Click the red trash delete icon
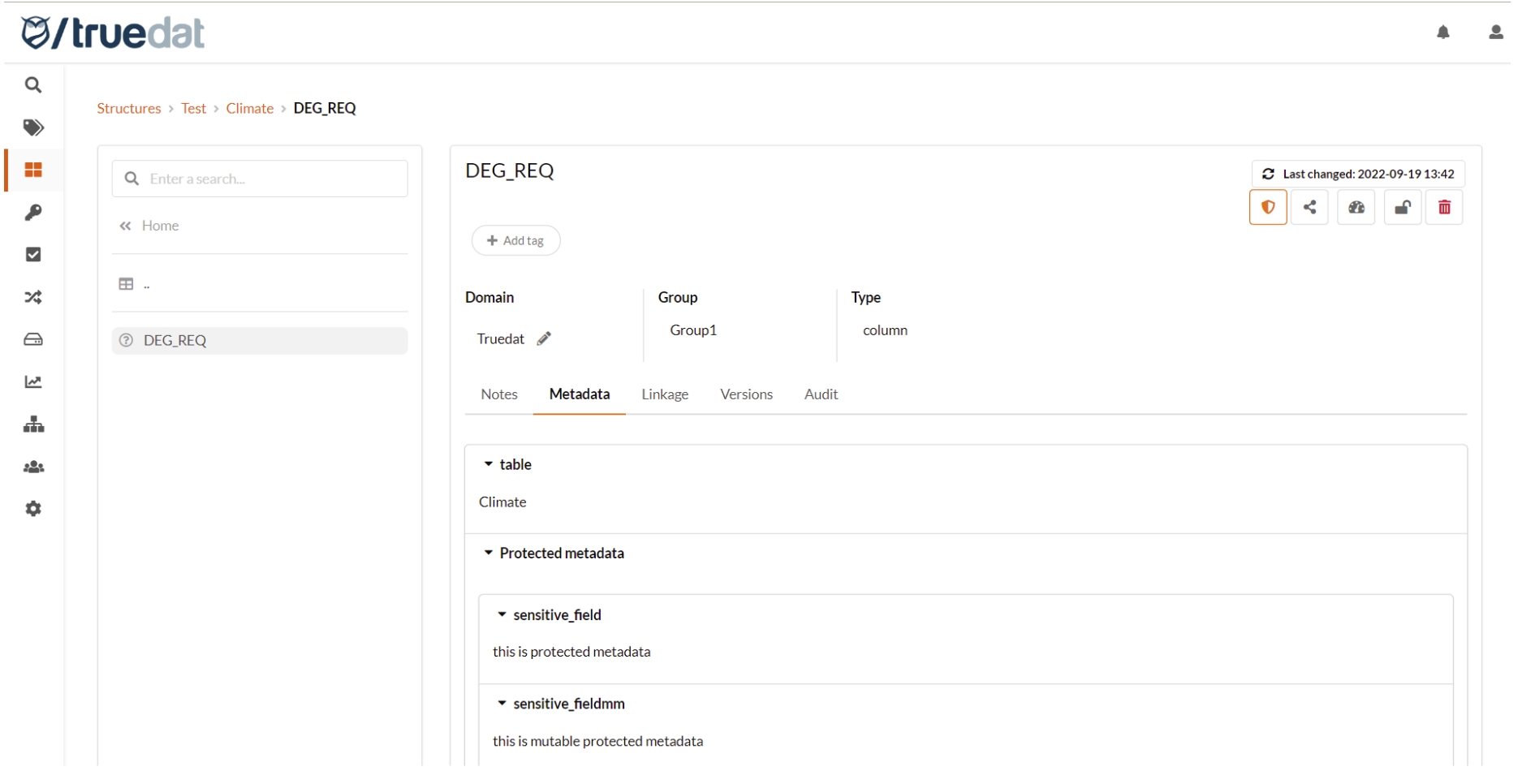Viewport: 1518px width, 784px height. pyautogui.click(x=1444, y=208)
